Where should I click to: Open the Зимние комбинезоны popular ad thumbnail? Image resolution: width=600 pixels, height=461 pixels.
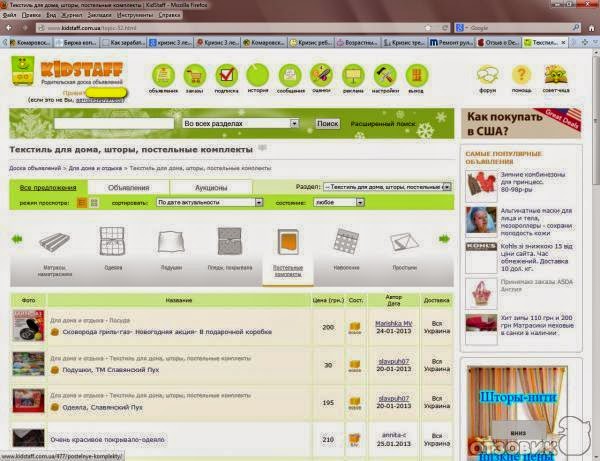click(481, 186)
